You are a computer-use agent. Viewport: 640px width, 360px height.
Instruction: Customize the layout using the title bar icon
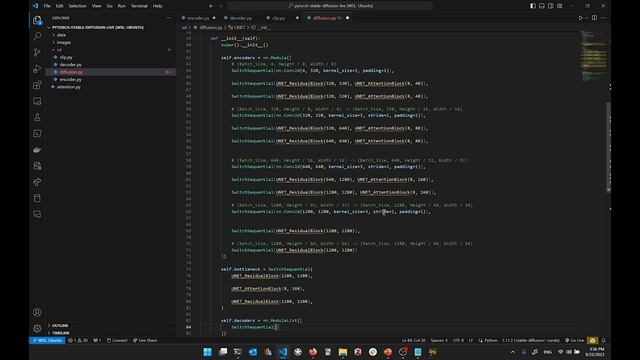(560, 6)
